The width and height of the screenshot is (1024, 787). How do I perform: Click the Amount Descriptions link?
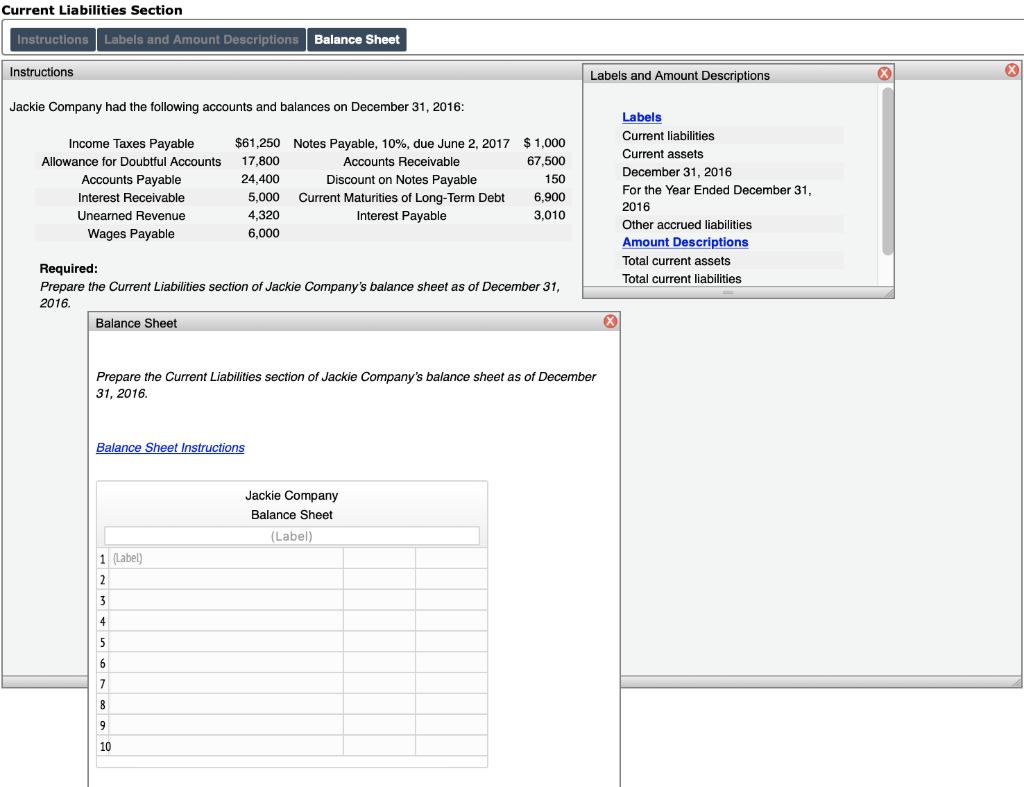(685, 242)
